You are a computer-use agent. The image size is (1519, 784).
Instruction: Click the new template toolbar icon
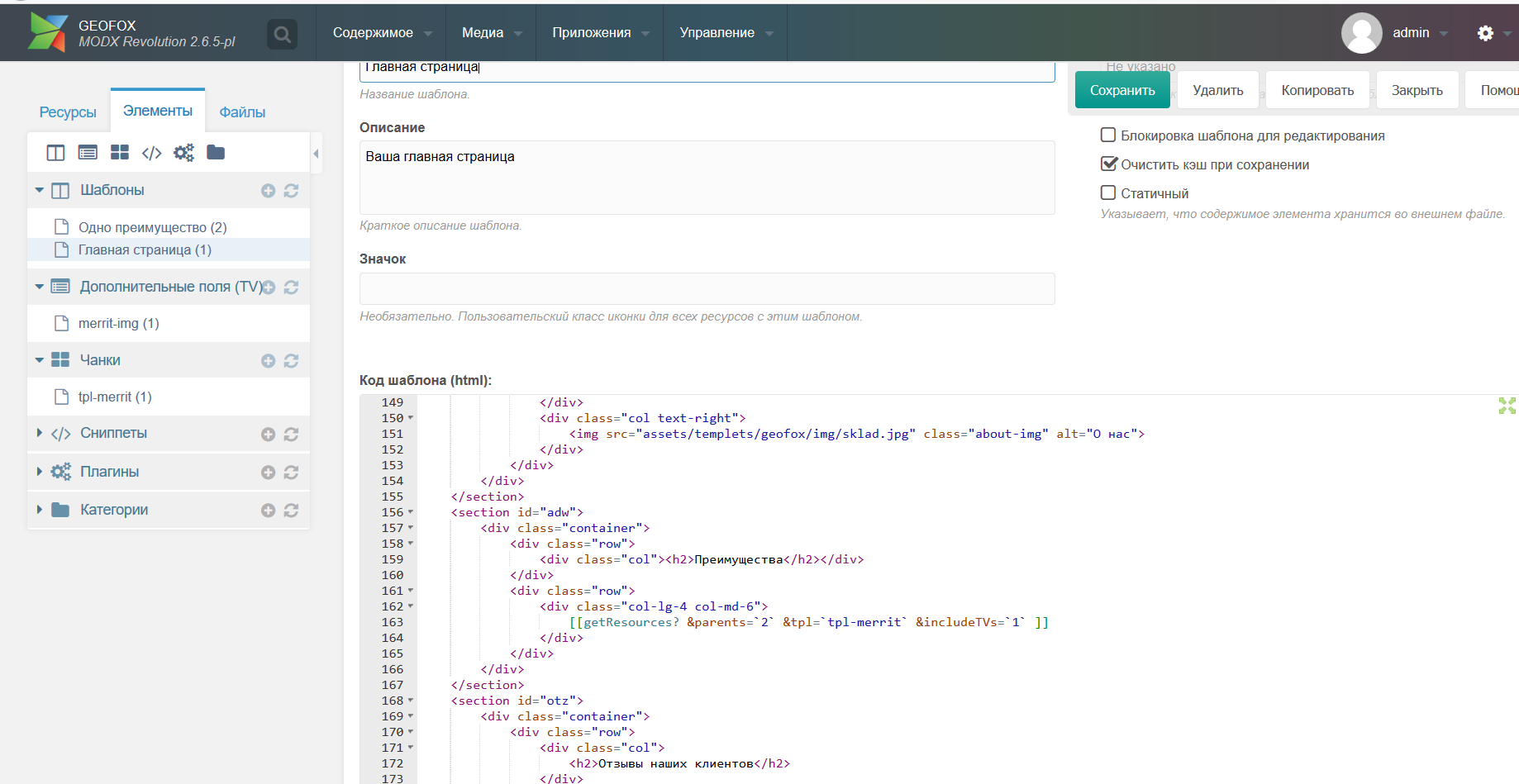coord(55,153)
